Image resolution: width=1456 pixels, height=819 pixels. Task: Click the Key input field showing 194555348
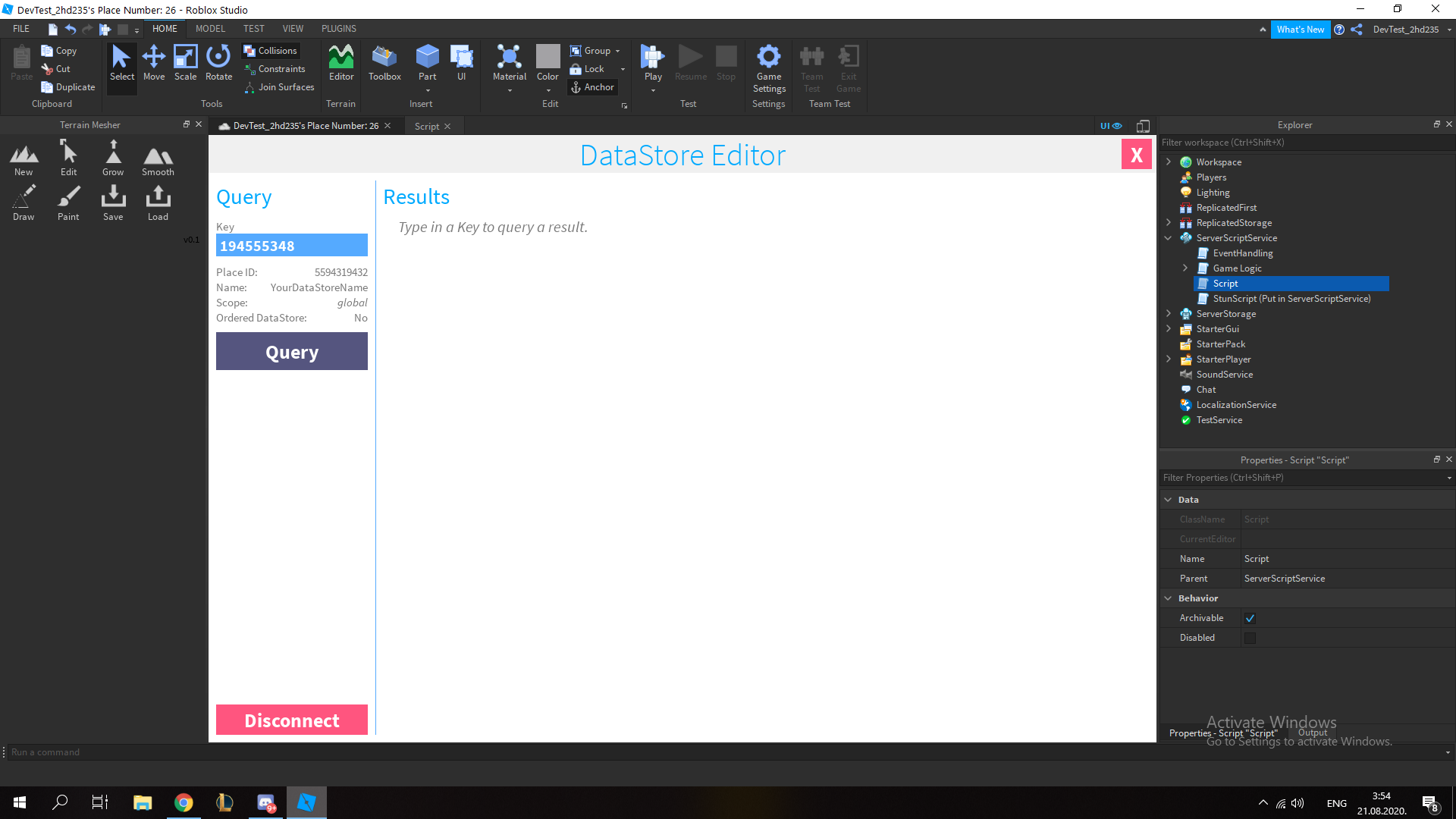pos(292,245)
